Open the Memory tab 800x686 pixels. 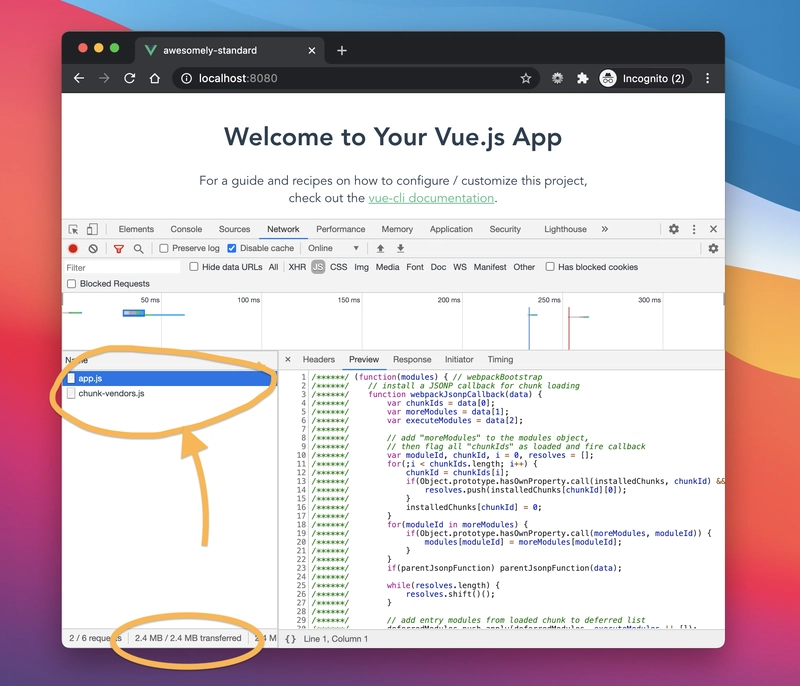[x=397, y=229]
